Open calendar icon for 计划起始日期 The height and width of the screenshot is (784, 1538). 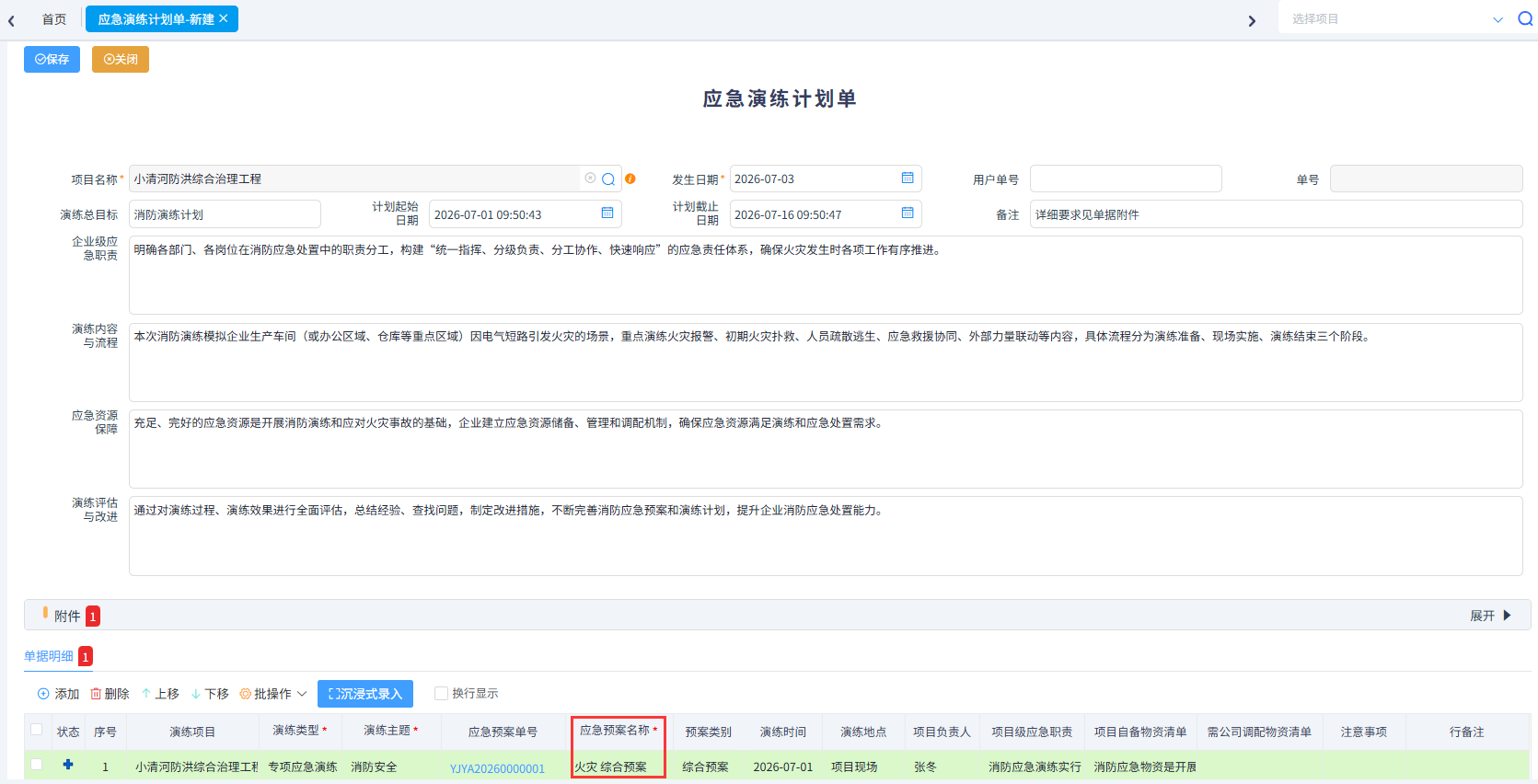click(607, 213)
